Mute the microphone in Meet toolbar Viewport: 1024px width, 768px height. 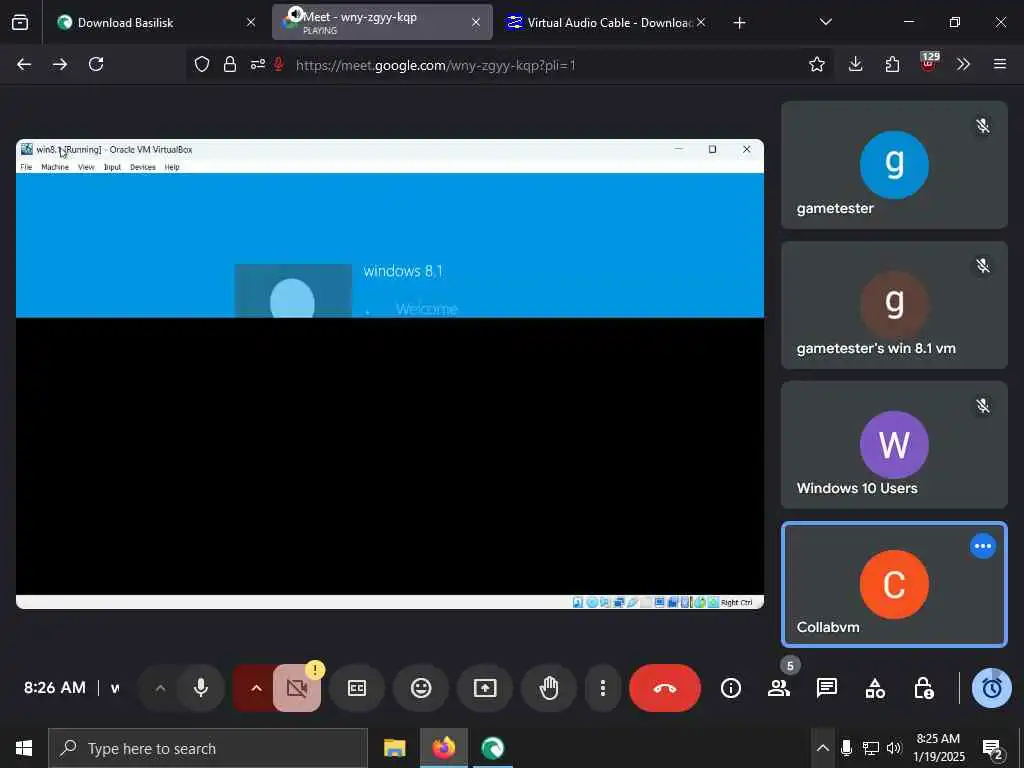[200, 688]
